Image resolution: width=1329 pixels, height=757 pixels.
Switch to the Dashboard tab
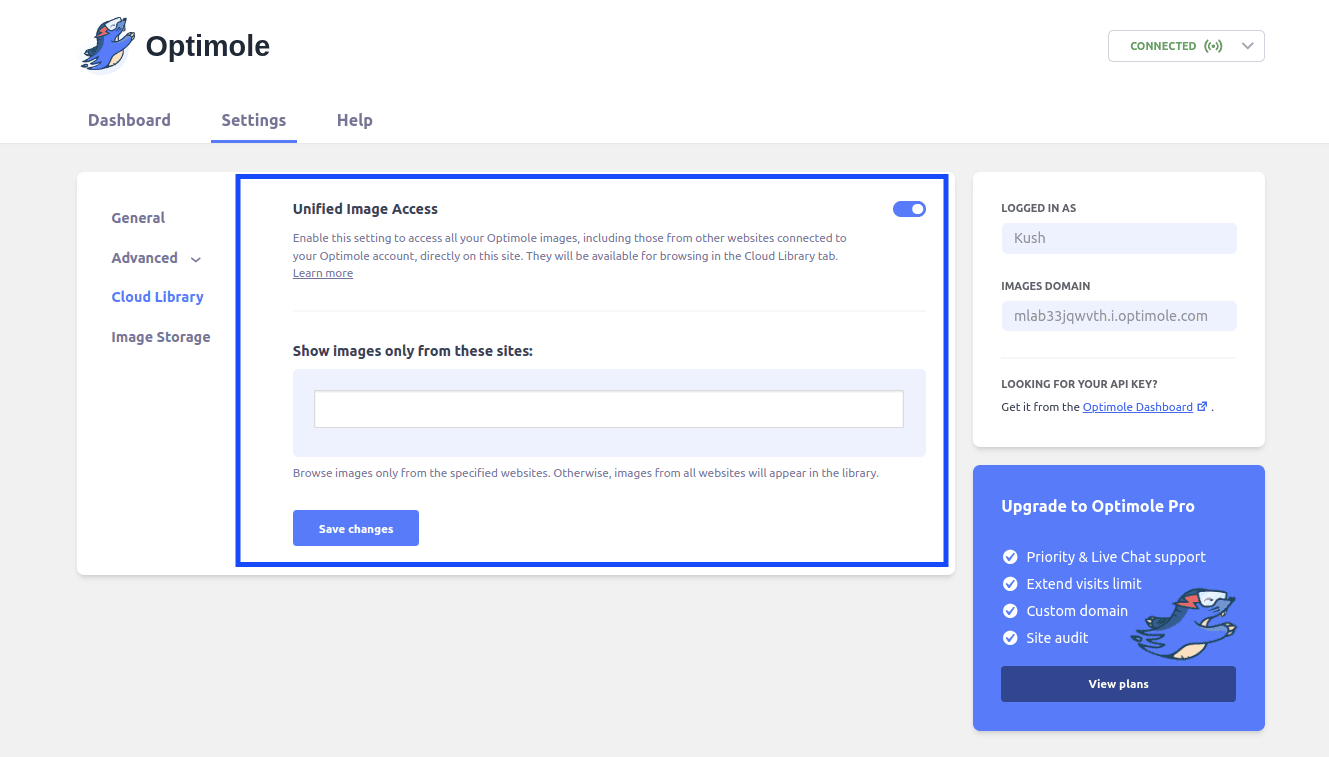(x=129, y=120)
